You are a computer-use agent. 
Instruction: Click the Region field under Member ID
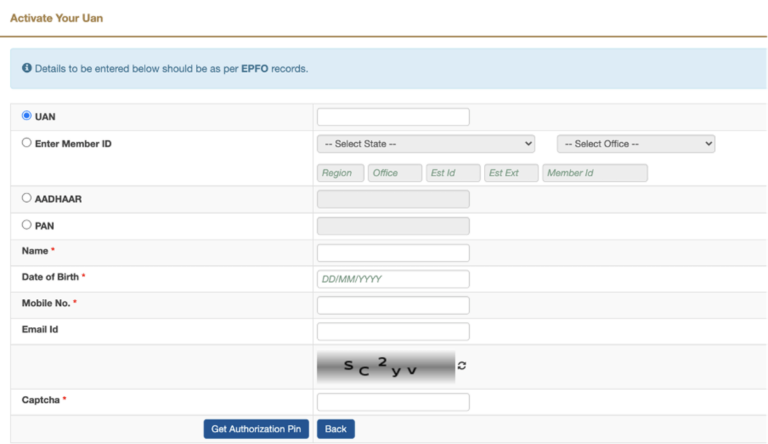(x=340, y=173)
